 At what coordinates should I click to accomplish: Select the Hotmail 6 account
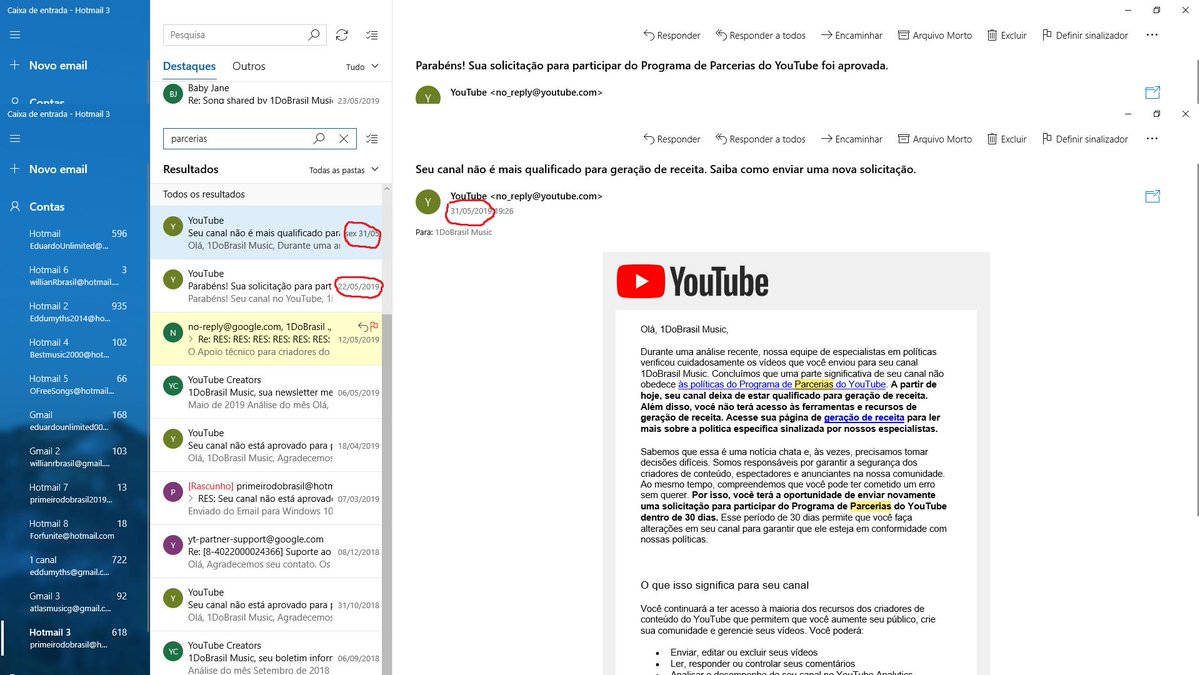75,276
